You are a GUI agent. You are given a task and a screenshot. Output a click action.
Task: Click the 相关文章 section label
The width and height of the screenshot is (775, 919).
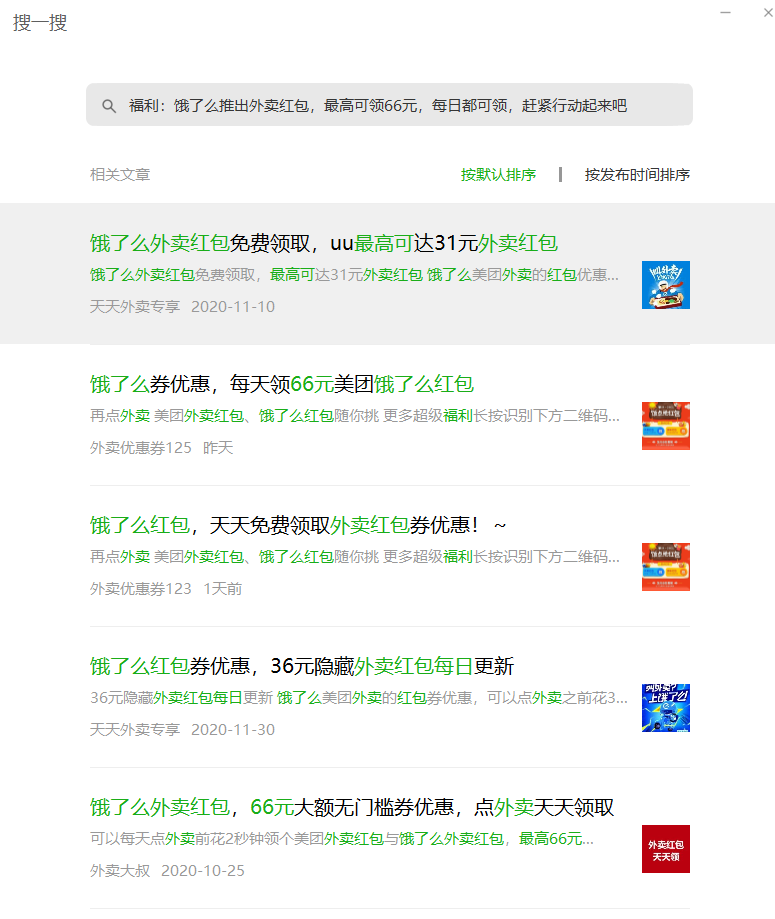point(120,175)
